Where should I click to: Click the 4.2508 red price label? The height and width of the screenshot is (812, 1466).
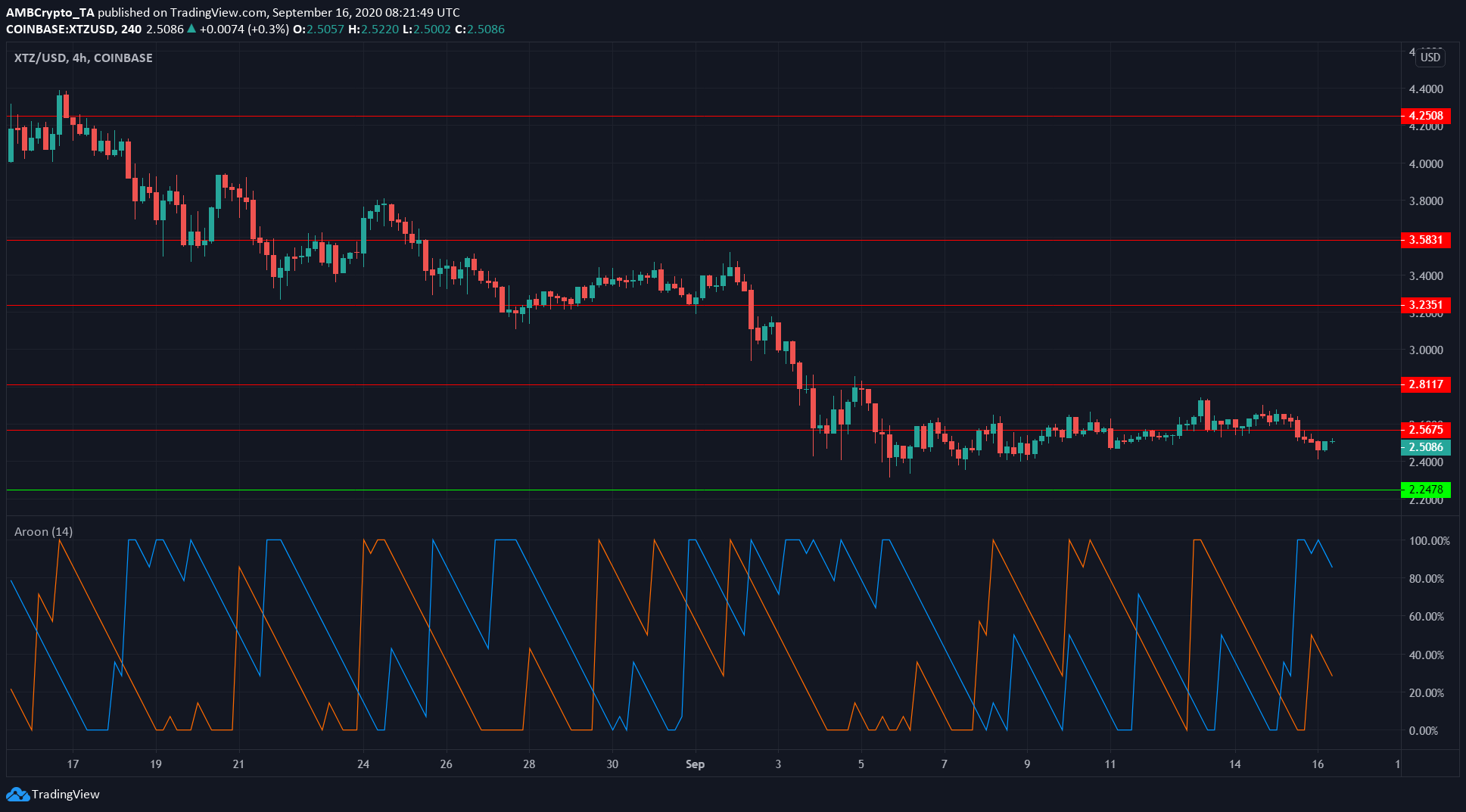pos(1425,116)
